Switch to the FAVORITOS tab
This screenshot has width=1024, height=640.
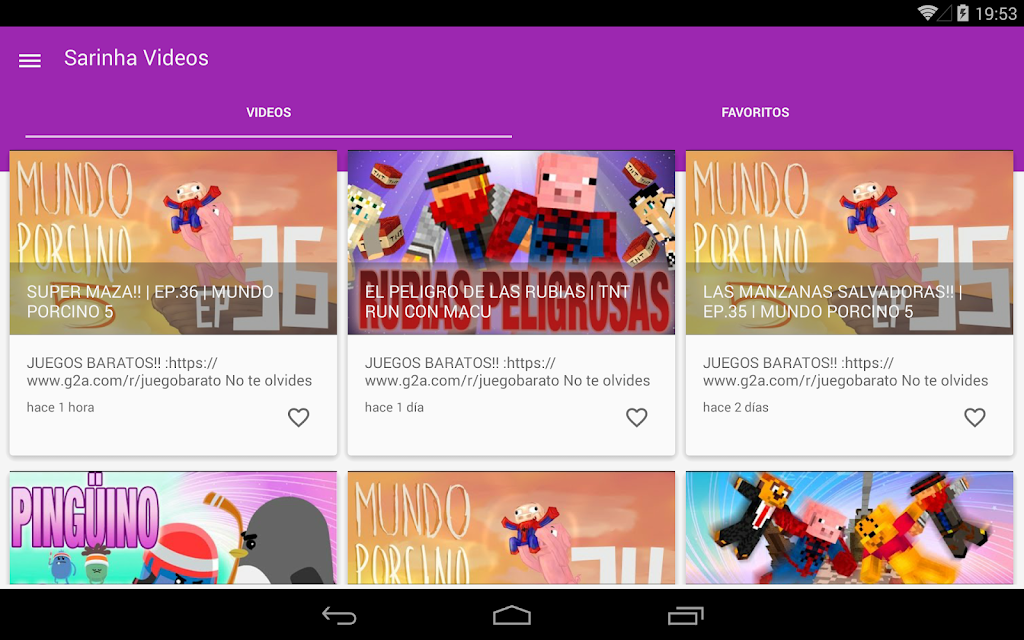pos(755,112)
